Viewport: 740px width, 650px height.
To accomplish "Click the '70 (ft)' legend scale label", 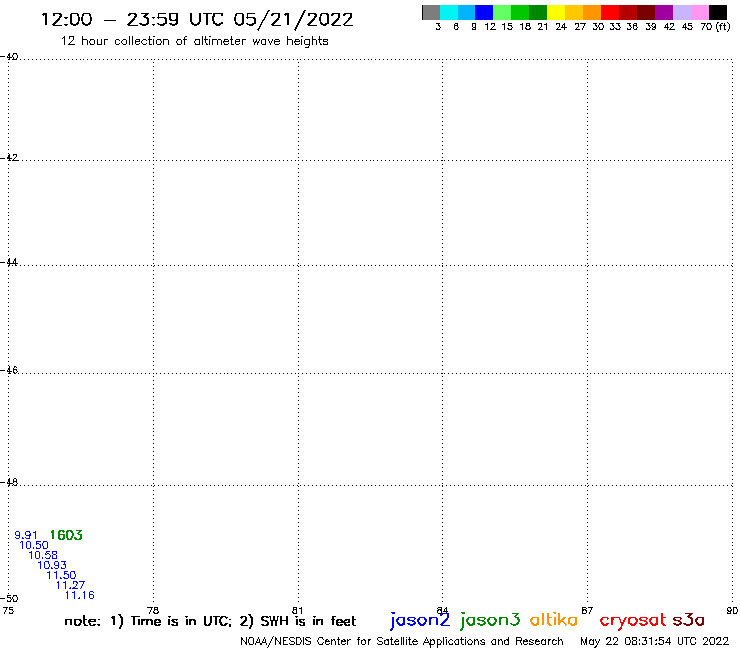I will [715, 26].
